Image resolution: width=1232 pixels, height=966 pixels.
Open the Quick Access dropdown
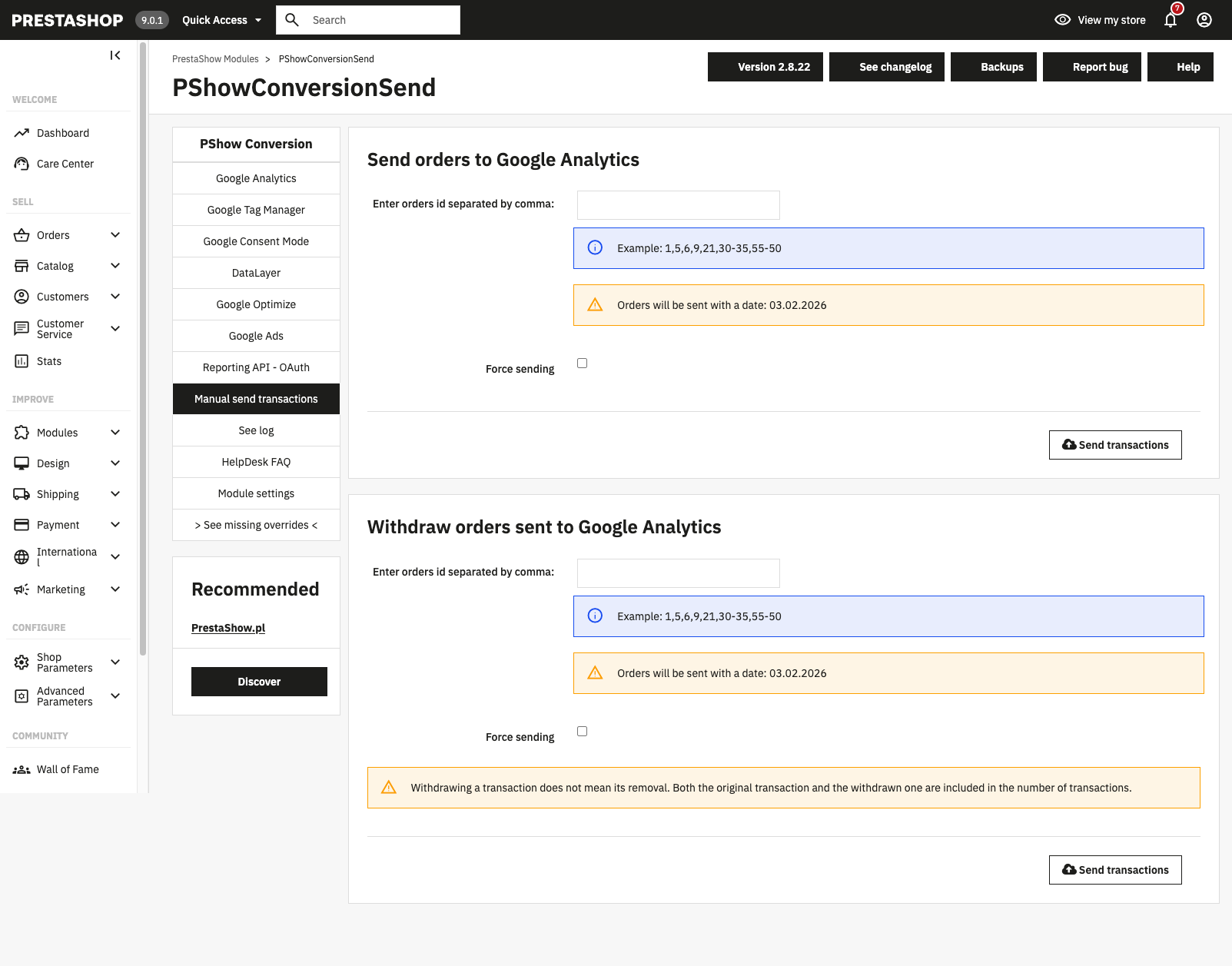click(221, 20)
